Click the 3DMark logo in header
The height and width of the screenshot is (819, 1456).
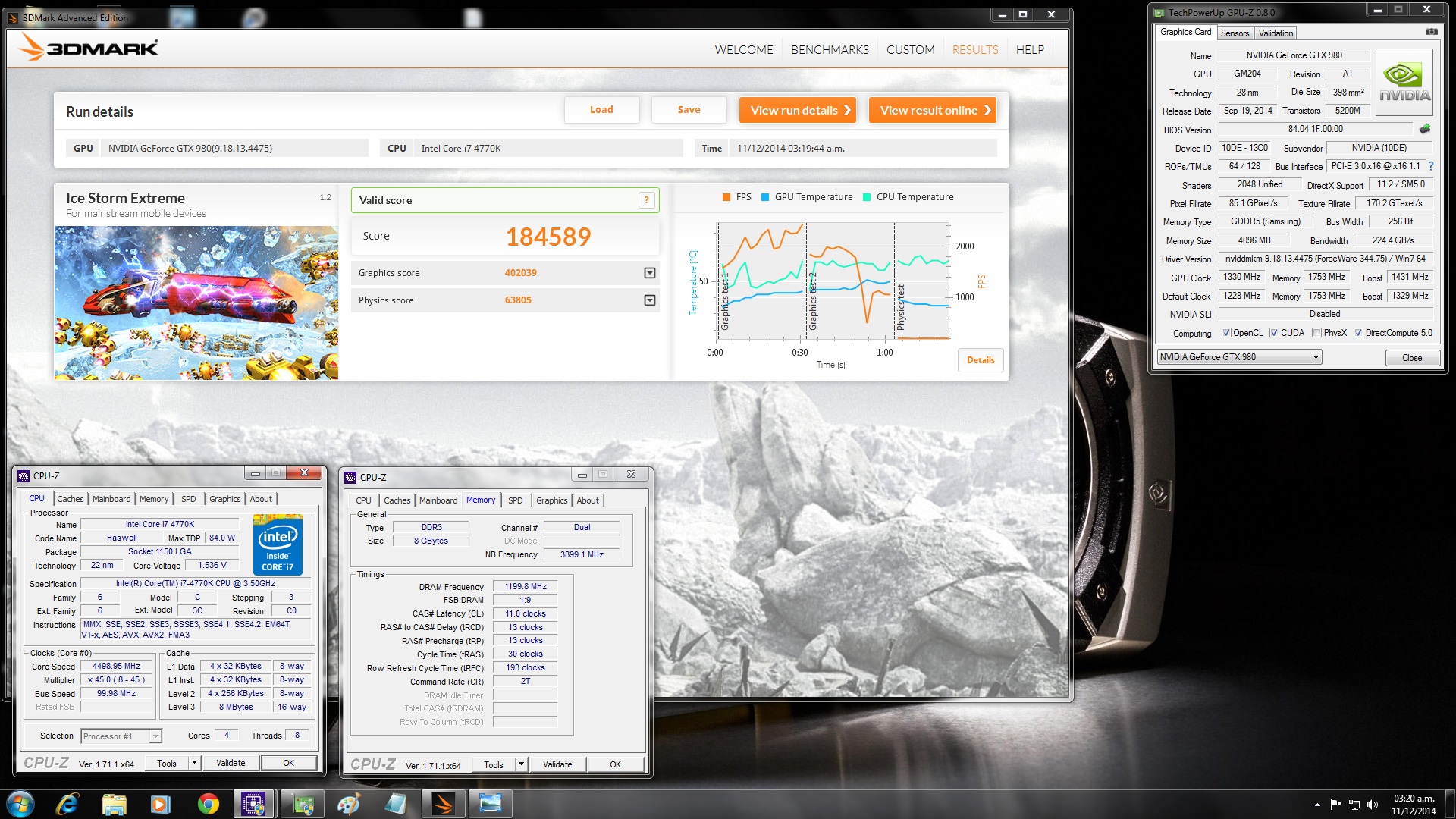pyautogui.click(x=88, y=48)
